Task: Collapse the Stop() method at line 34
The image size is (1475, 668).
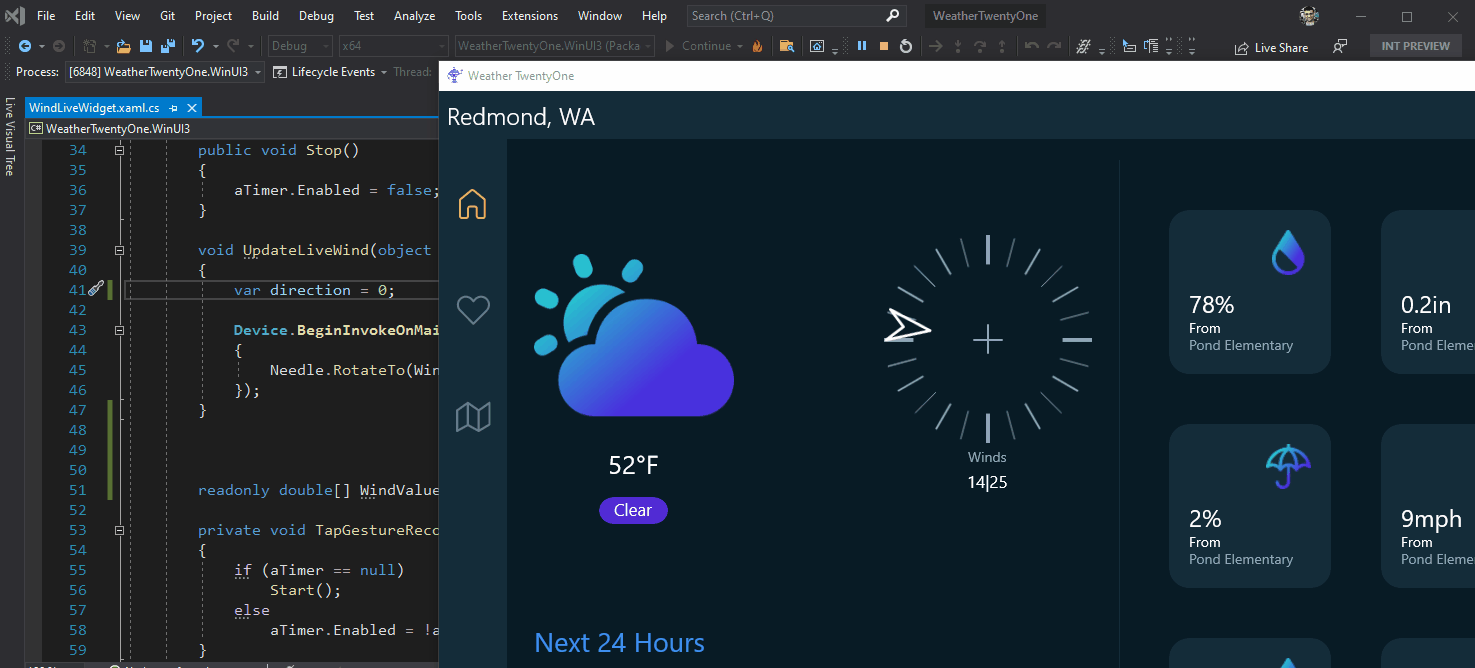Action: [119, 150]
